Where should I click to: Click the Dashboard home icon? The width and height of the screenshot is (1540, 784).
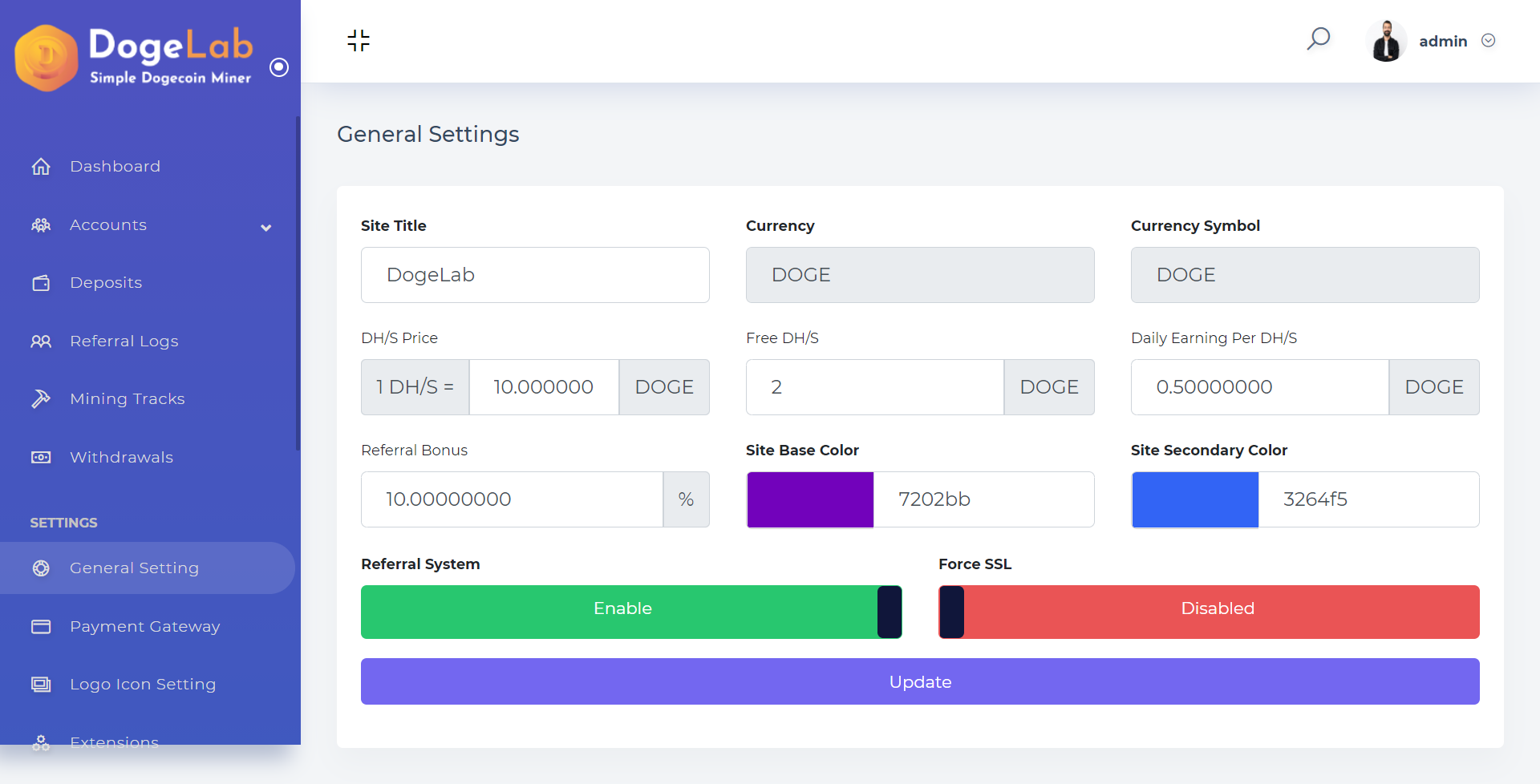click(x=41, y=166)
